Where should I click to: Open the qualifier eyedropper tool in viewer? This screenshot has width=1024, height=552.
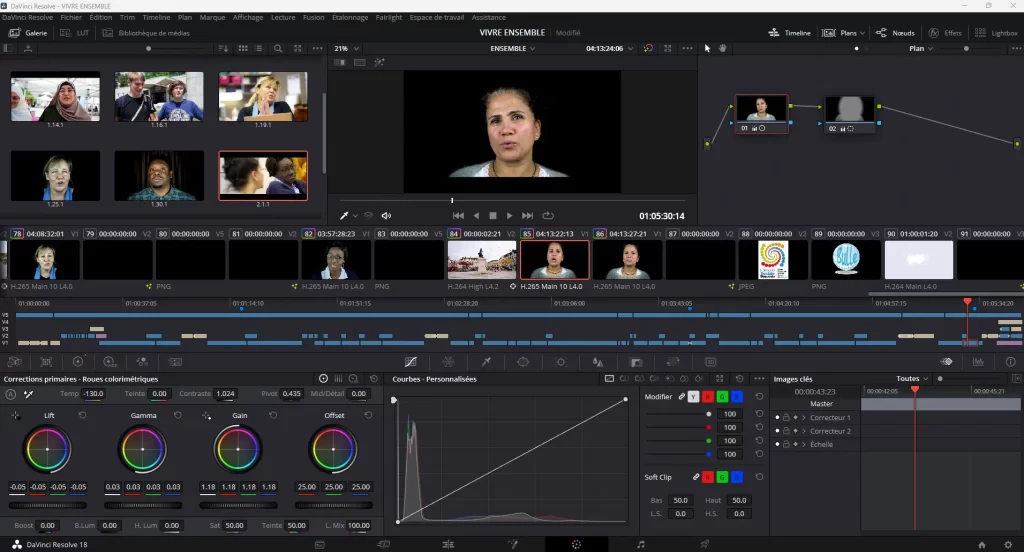(x=344, y=216)
